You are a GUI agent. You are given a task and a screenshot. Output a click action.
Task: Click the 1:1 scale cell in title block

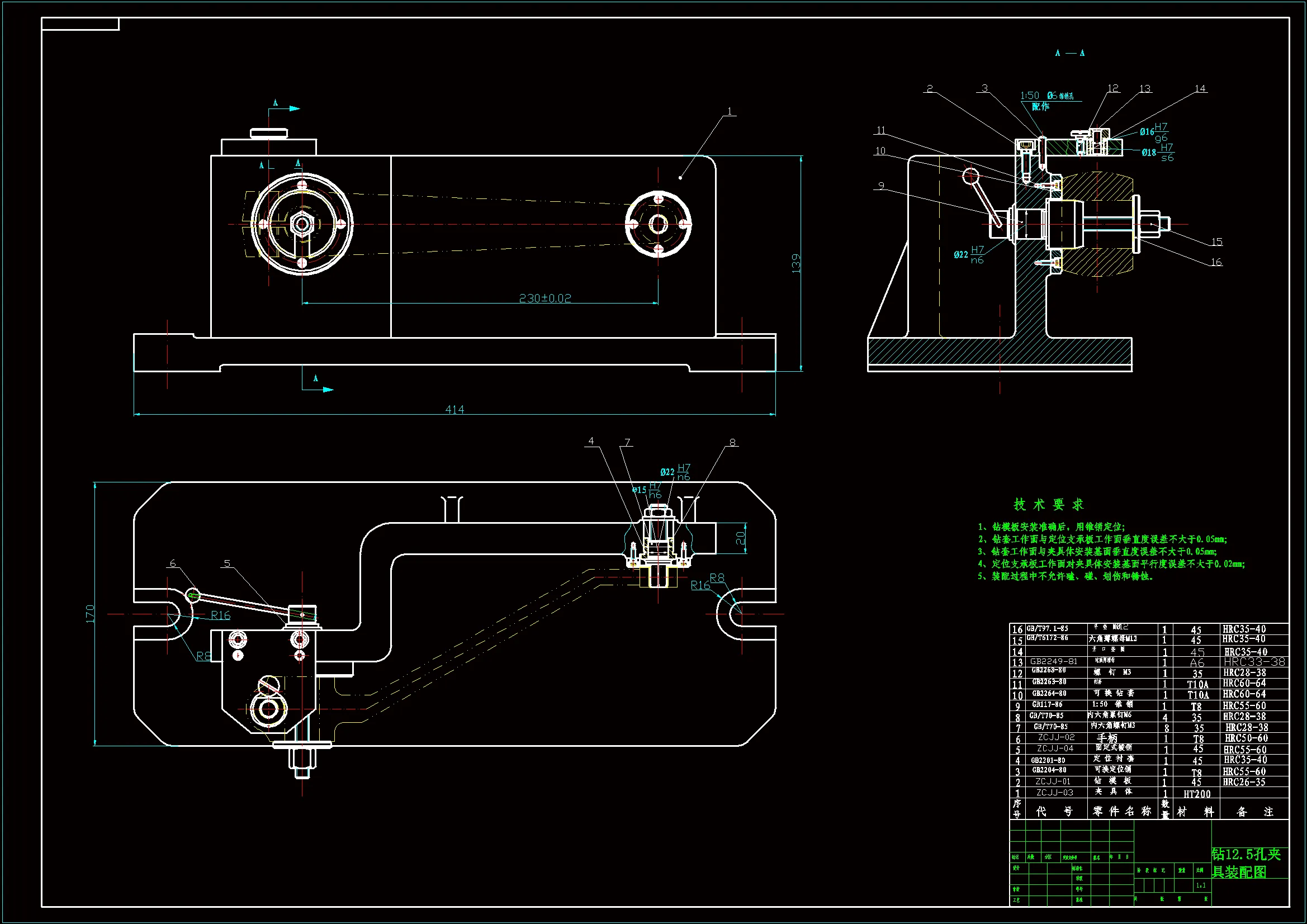(1201, 885)
